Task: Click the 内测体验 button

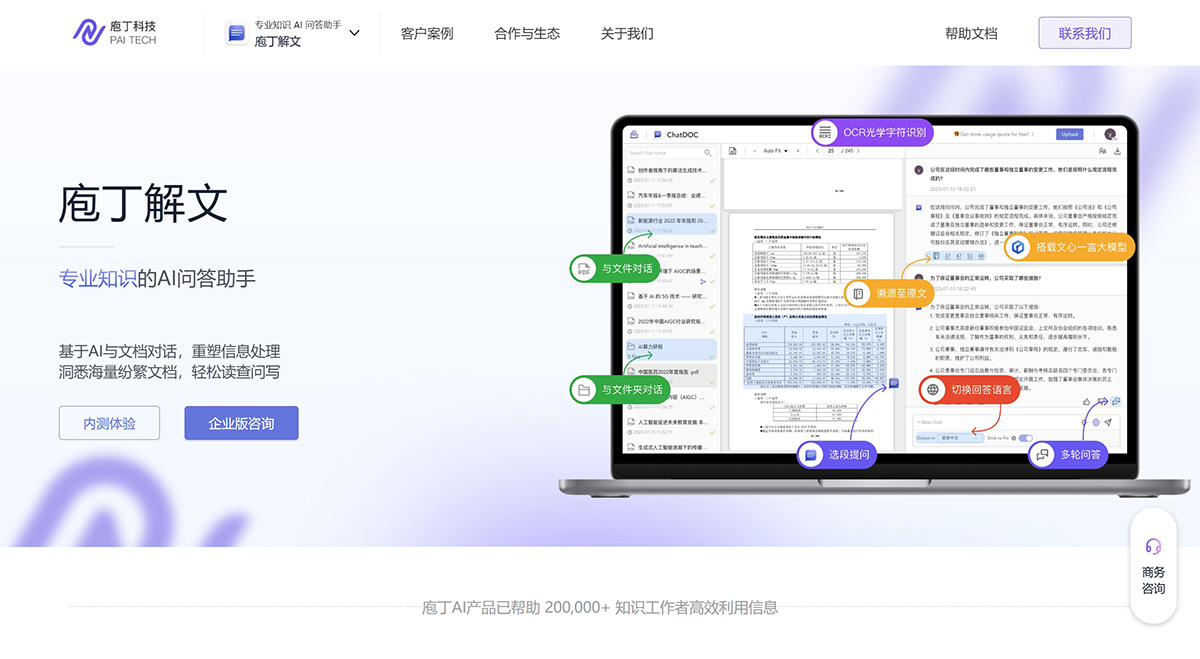Action: click(x=109, y=422)
